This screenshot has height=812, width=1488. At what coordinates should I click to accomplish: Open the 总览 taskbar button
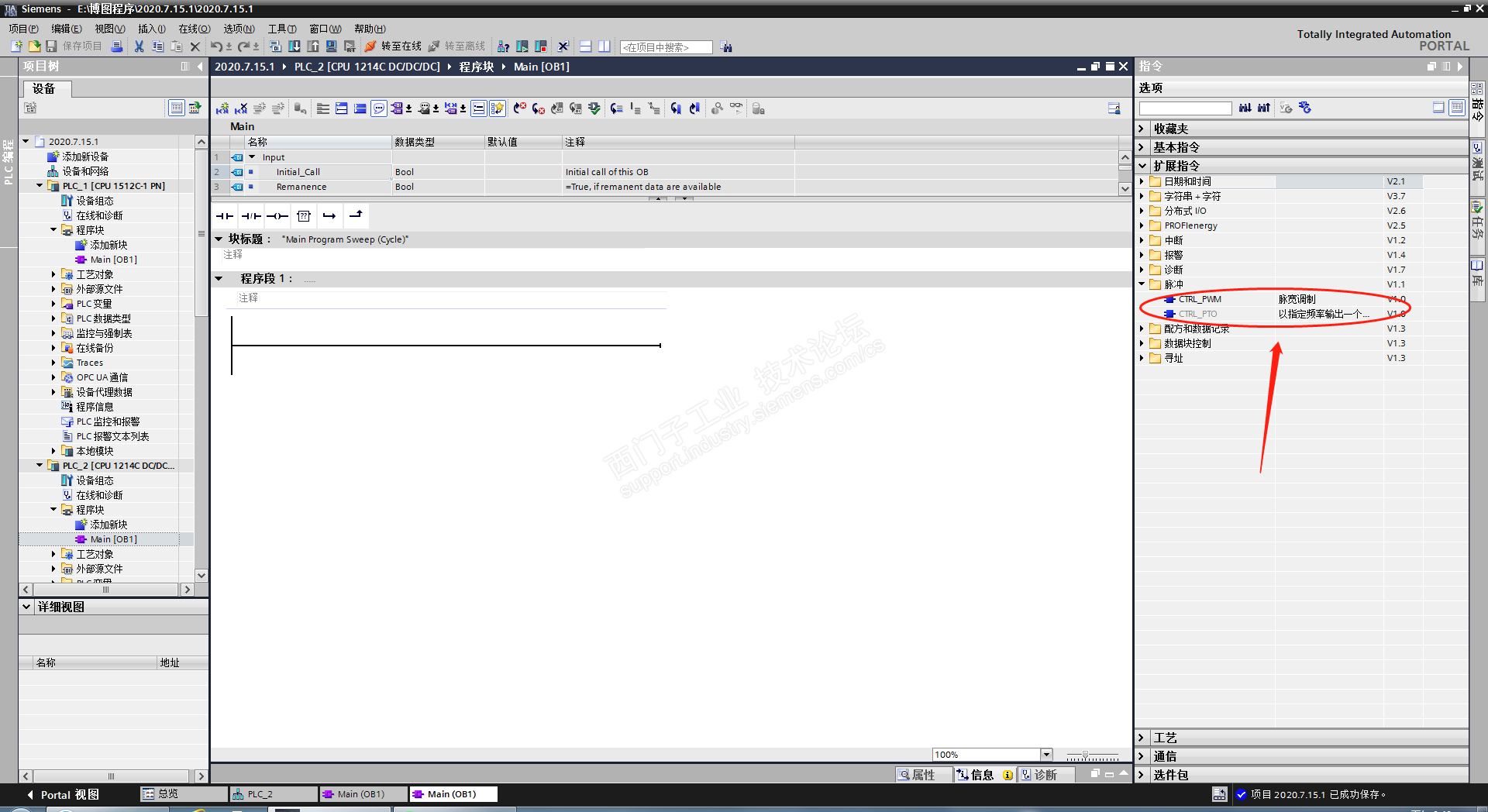(182, 794)
